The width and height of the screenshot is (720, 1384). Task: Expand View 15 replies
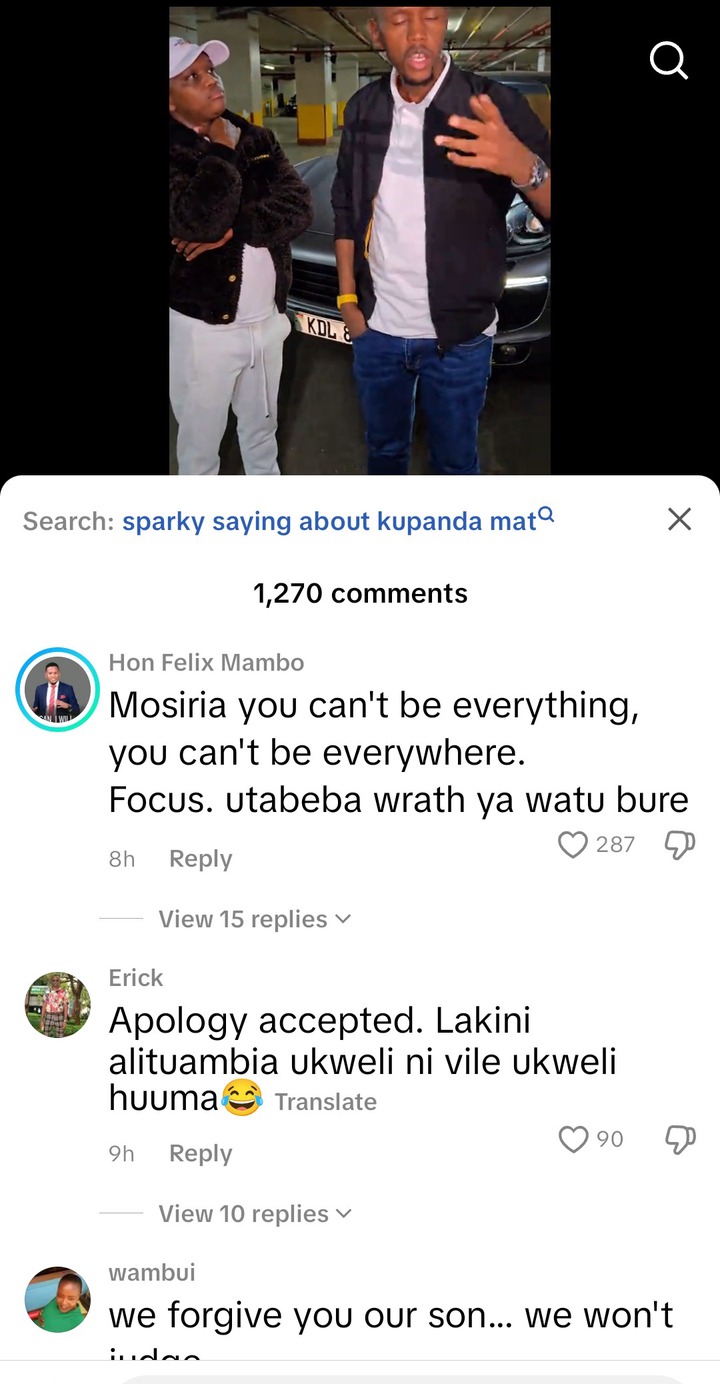click(254, 919)
